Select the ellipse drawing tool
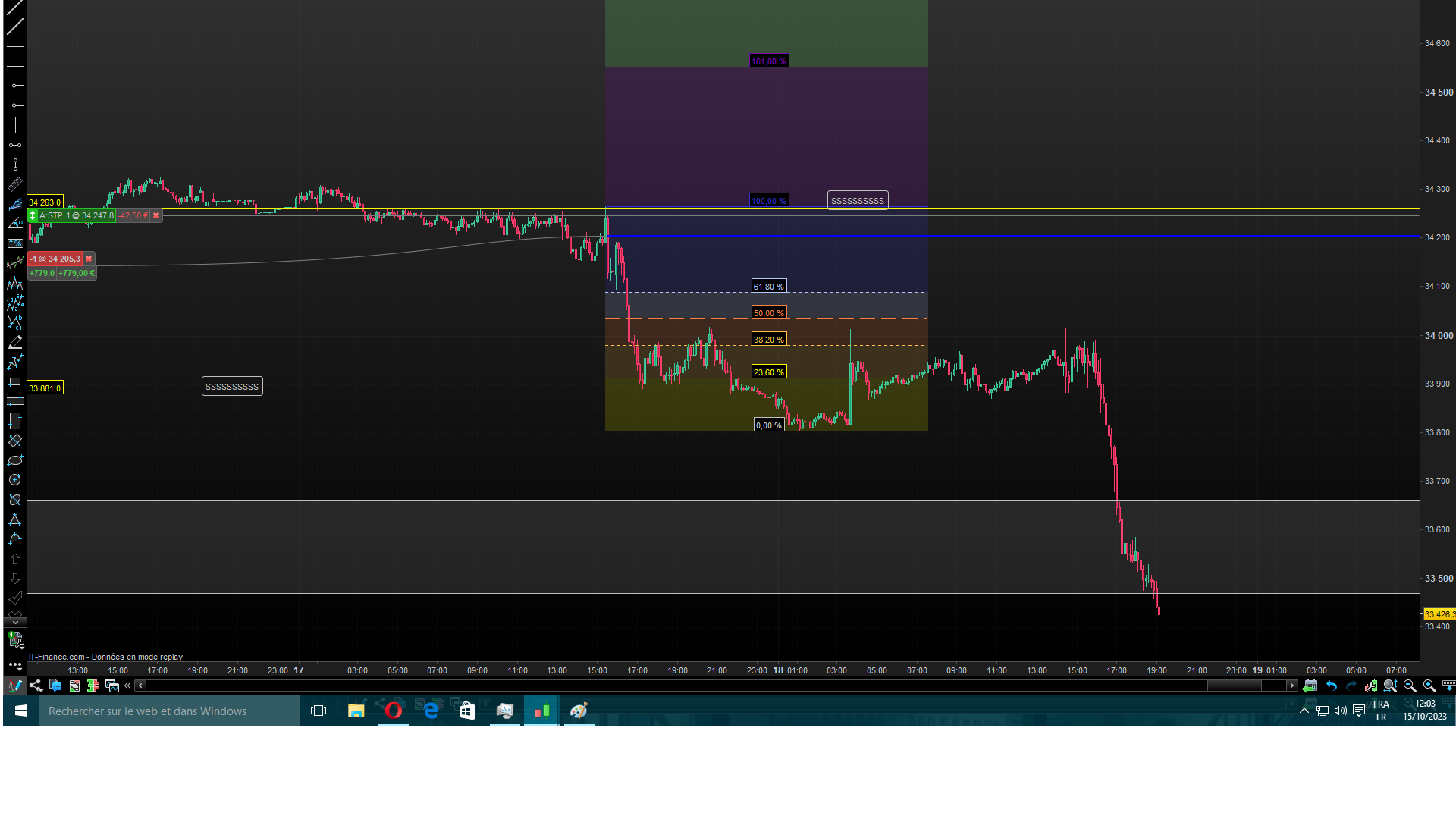 pos(14,460)
